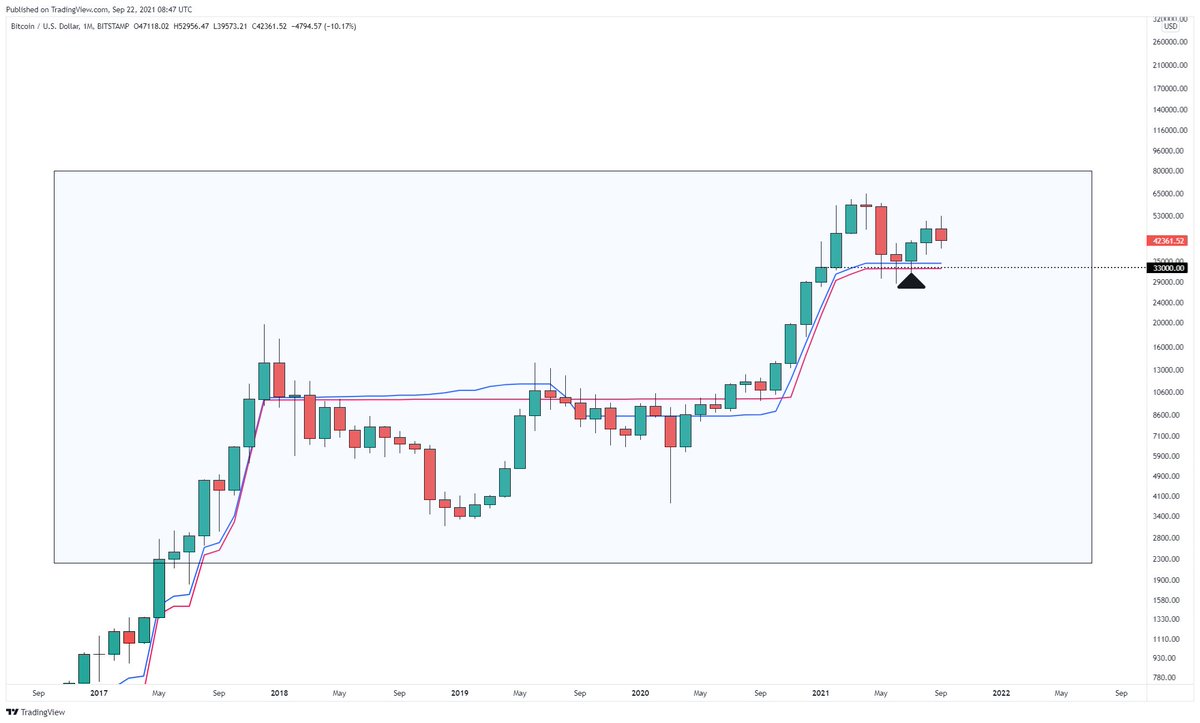Viewport: 1200px width, 723px height.
Task: Select the red 42361.52 current price label
Action: pos(1168,241)
